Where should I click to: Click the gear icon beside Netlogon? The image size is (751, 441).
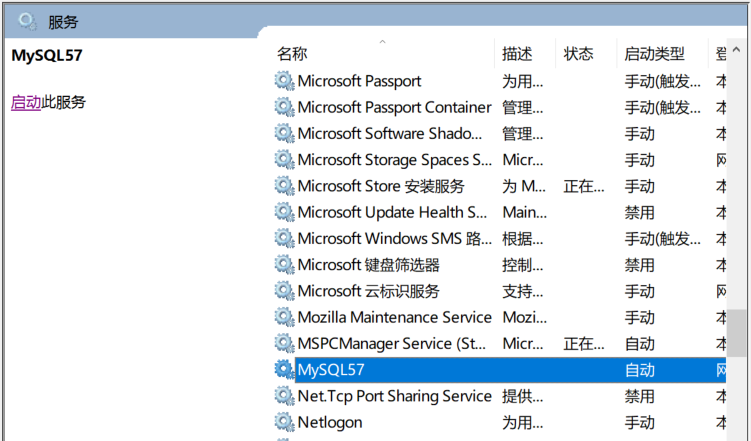(x=285, y=422)
